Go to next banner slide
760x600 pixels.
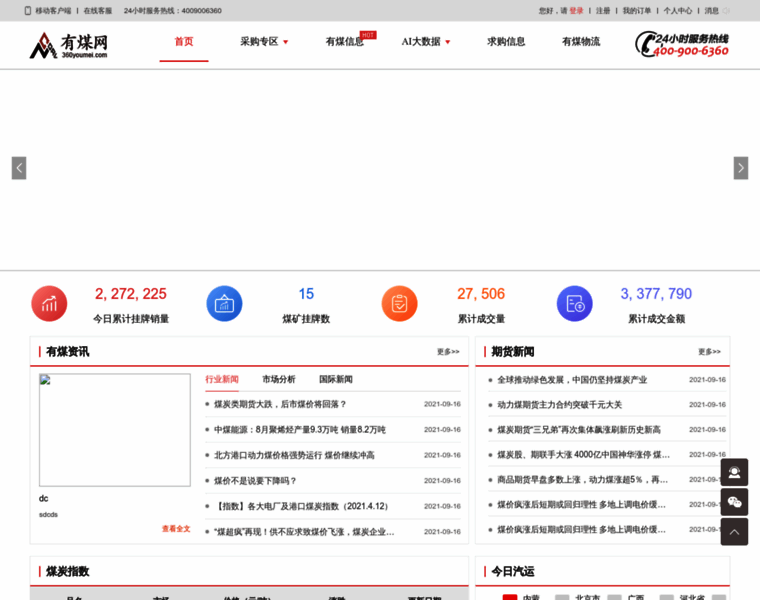tap(740, 168)
